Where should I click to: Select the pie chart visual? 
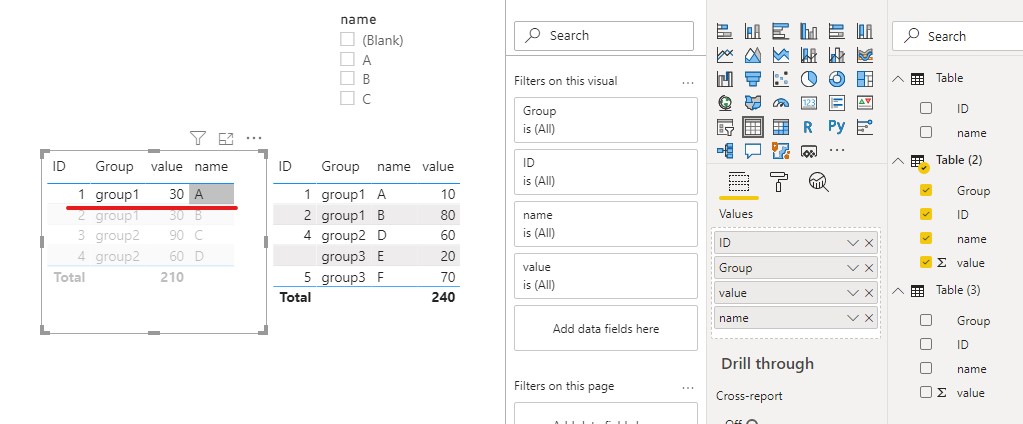pyautogui.click(x=809, y=79)
